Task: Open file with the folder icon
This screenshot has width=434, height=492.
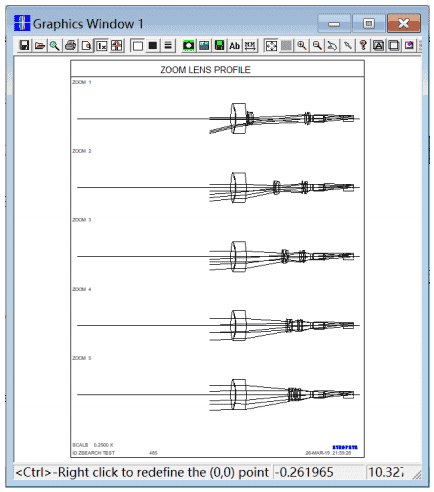Action: point(40,46)
